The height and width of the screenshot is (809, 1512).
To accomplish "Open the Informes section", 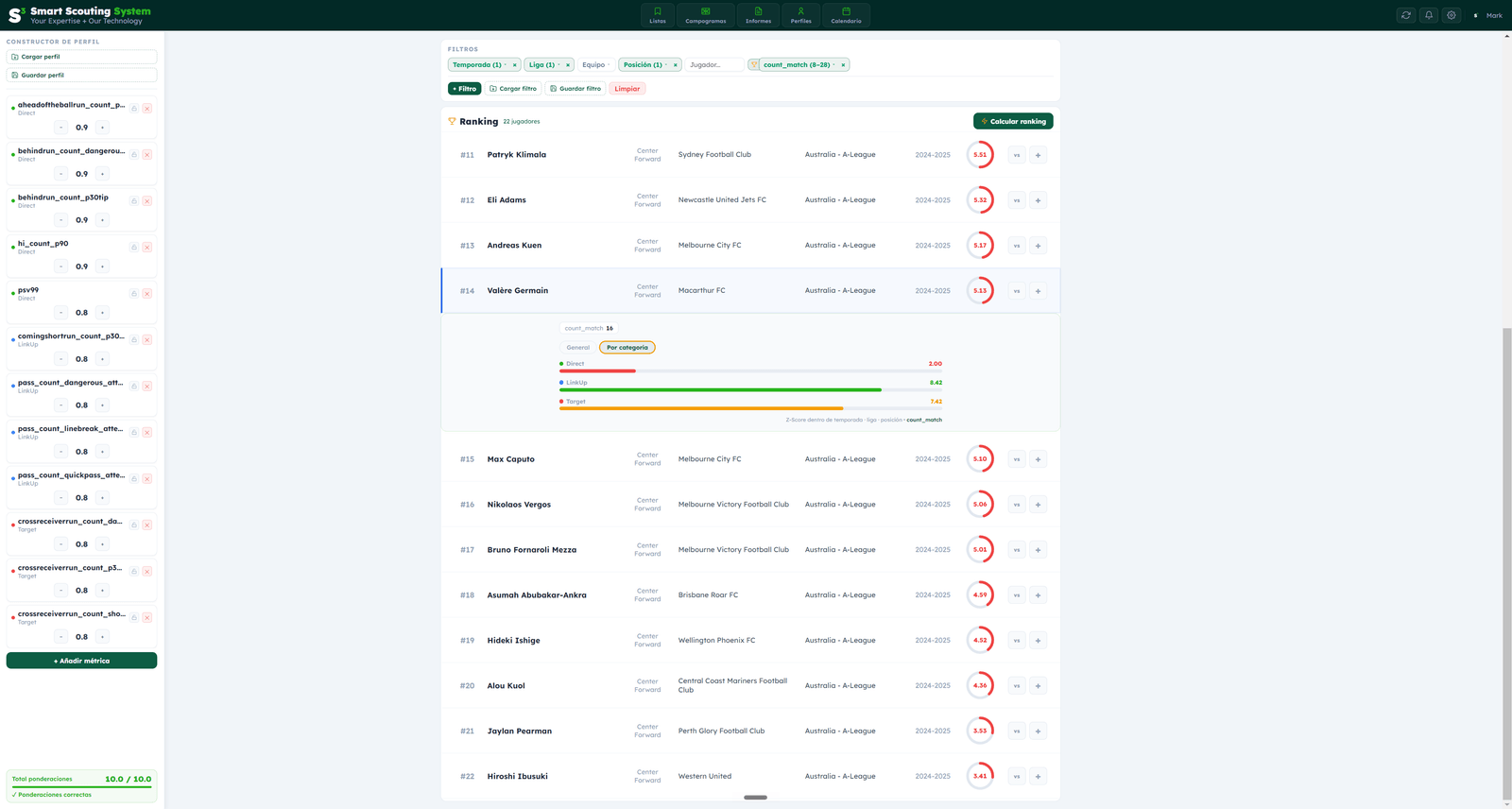I will [x=758, y=15].
